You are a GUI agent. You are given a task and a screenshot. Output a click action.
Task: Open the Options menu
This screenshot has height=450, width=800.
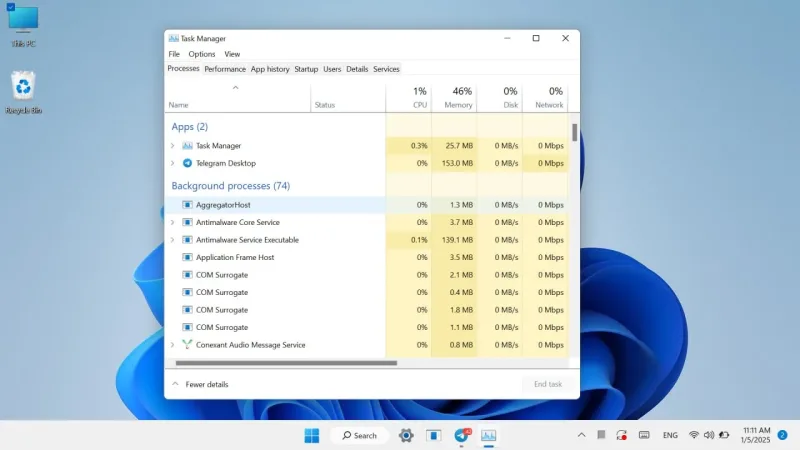click(x=202, y=54)
